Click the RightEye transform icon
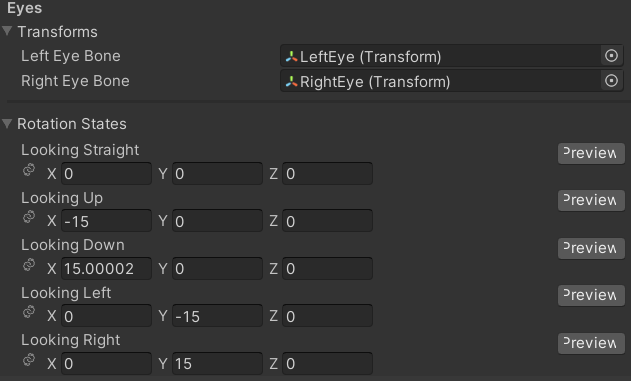Screen dimensions: 631x381 (x=291, y=82)
